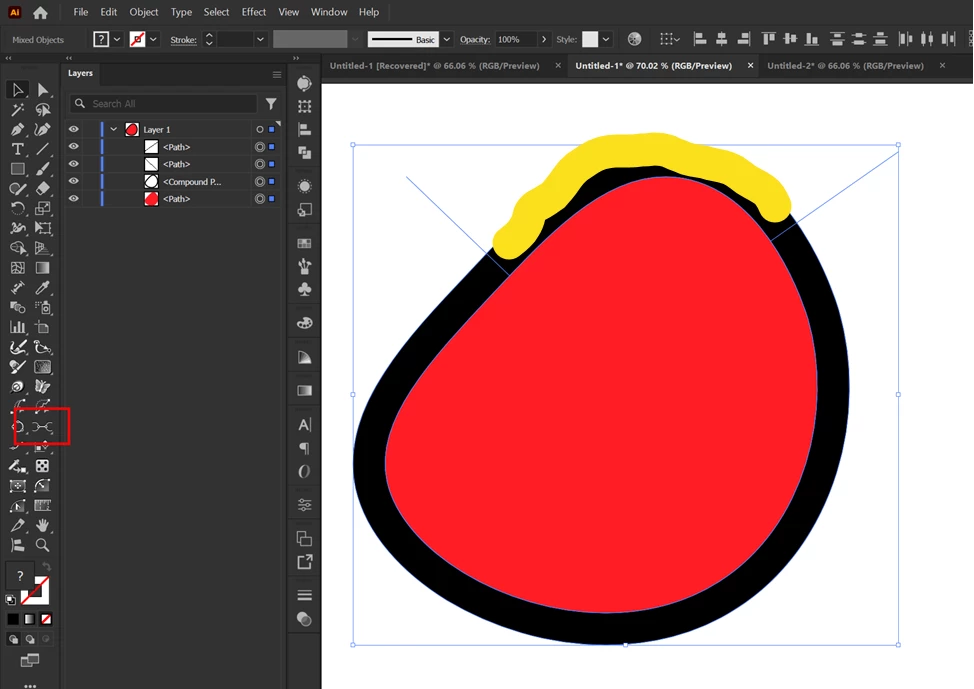Open the Object menu
The width and height of the screenshot is (974, 689).
143,12
